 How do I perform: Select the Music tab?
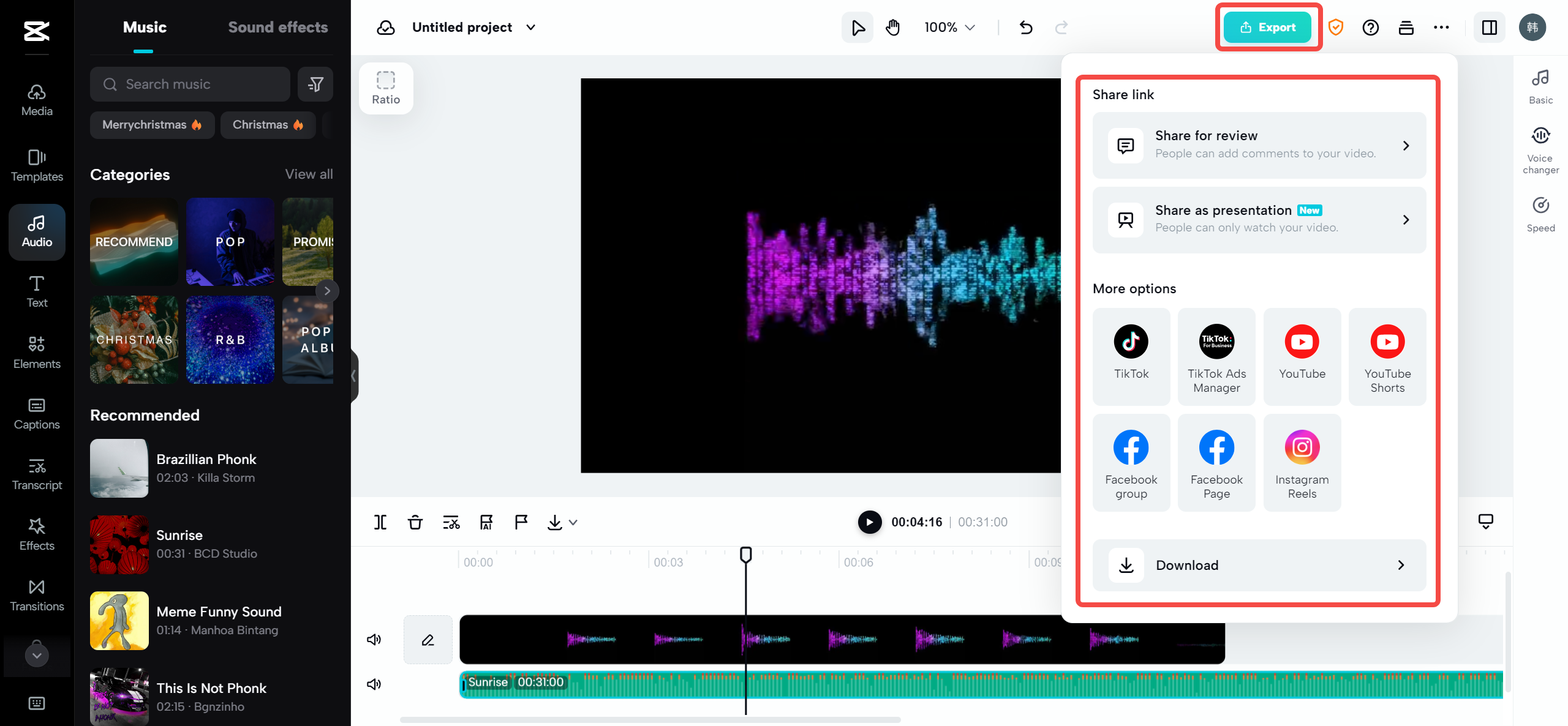145,27
